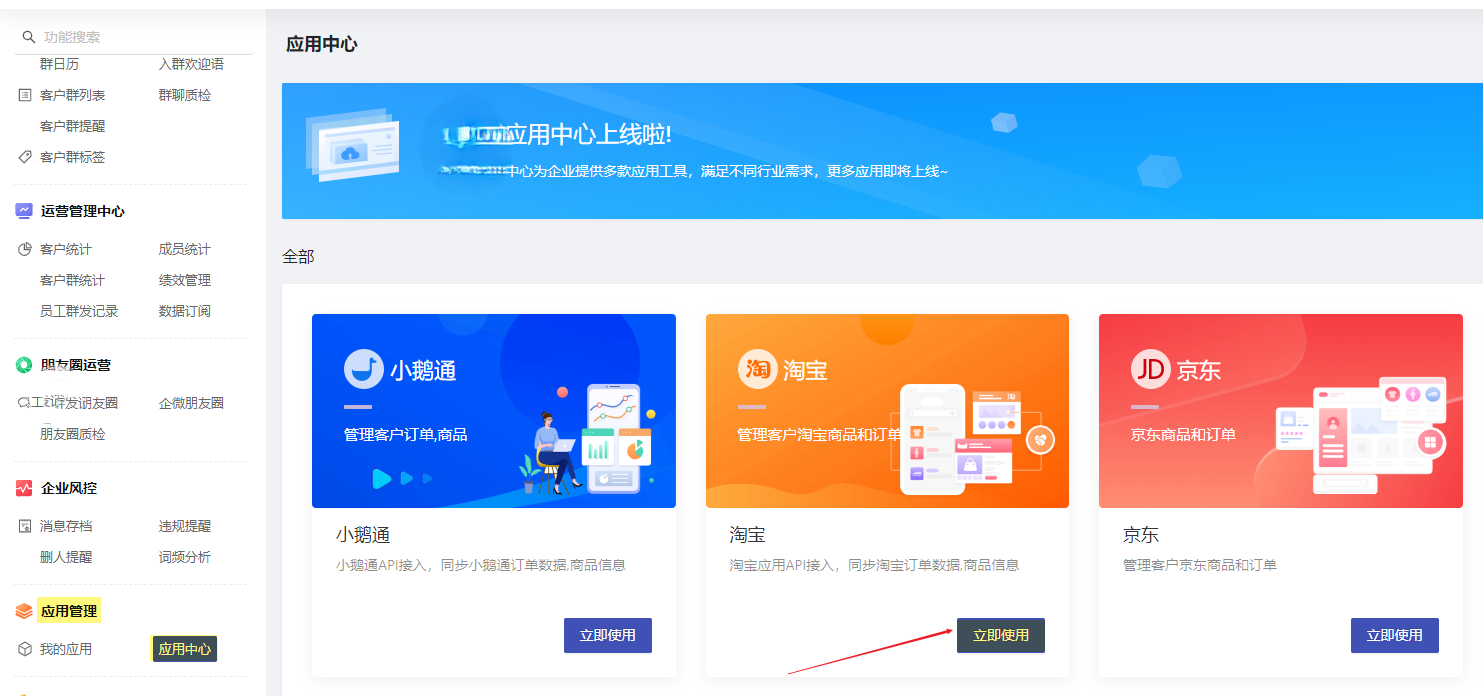The image size is (1483, 696).
Task: Open 我的应用 menu item
Action: [66, 649]
